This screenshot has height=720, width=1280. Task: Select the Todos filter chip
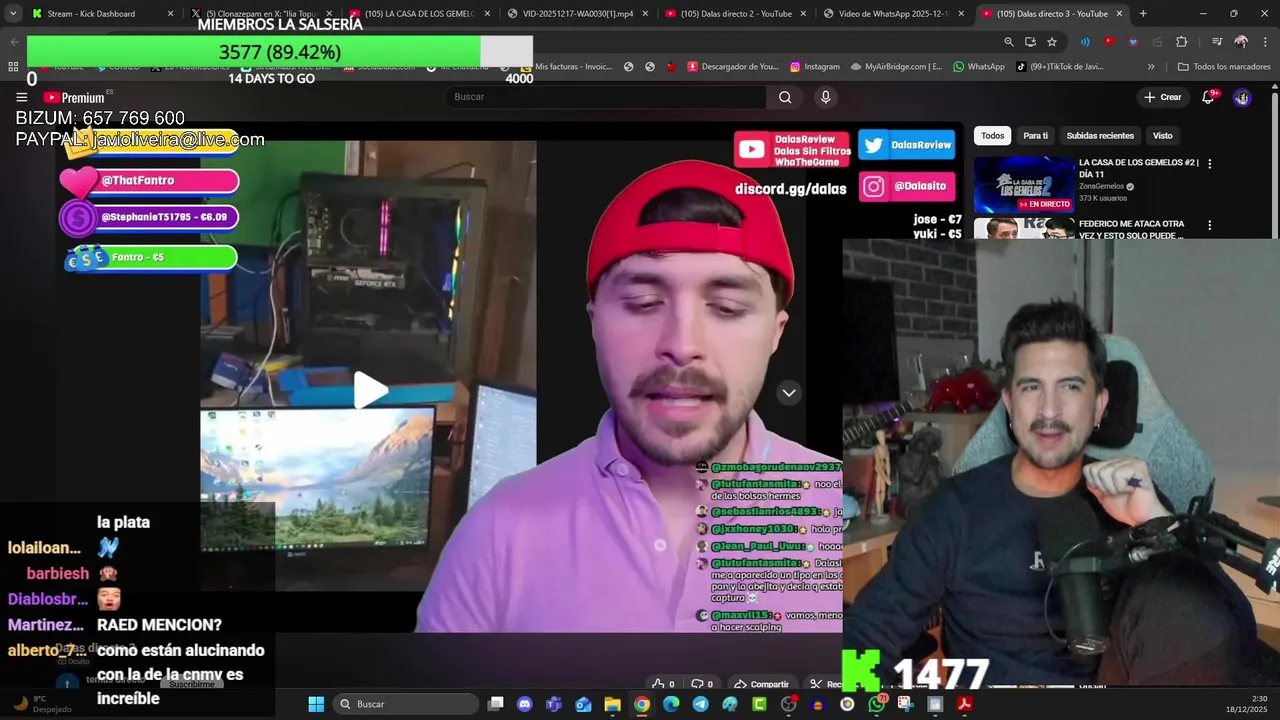pos(992,136)
